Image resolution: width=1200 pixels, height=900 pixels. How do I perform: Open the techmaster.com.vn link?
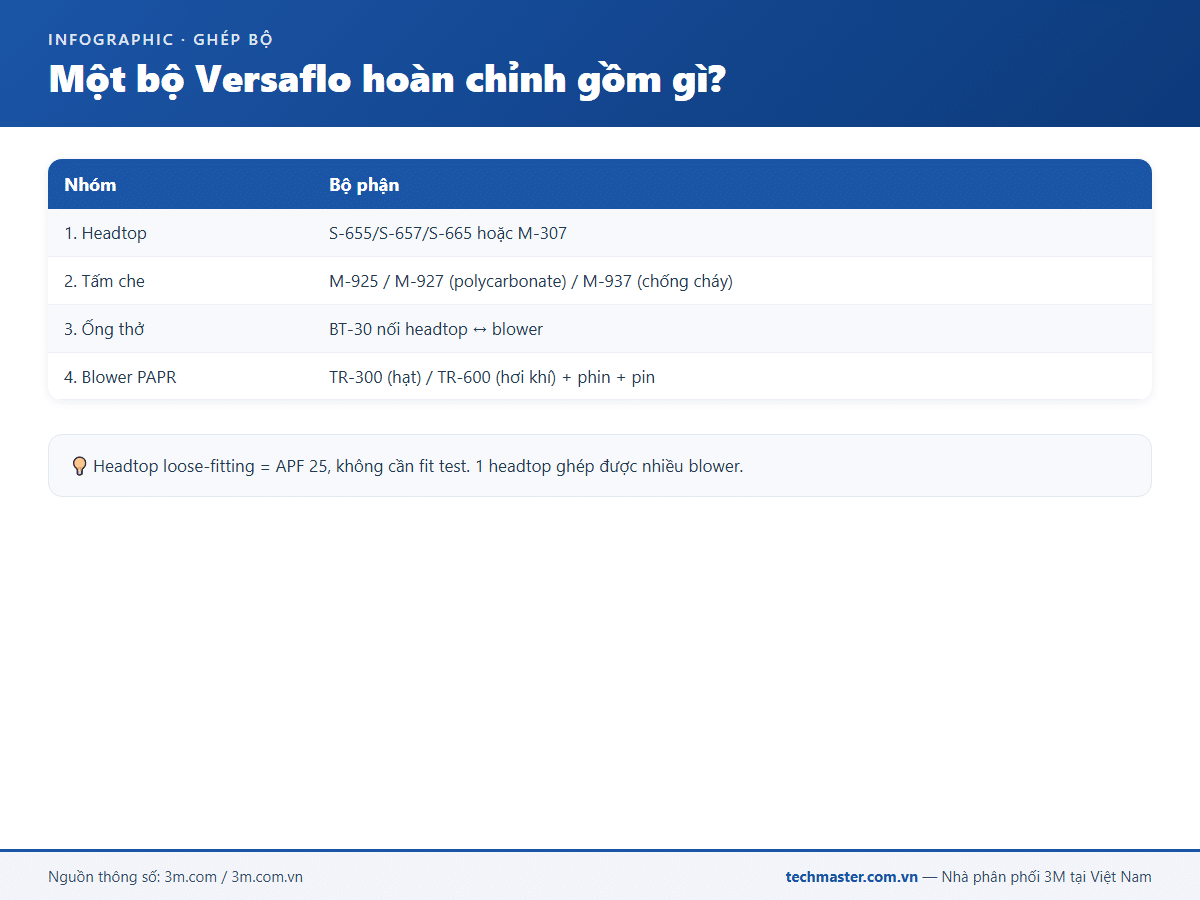click(x=852, y=877)
